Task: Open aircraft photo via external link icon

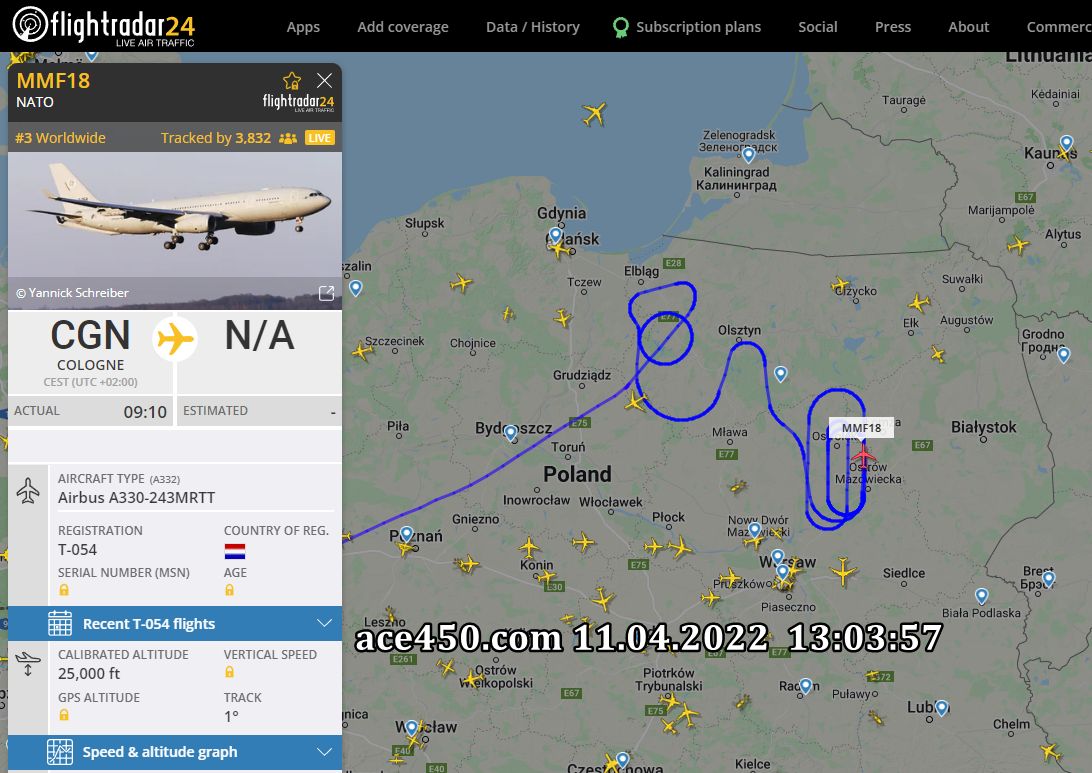Action: point(326,293)
